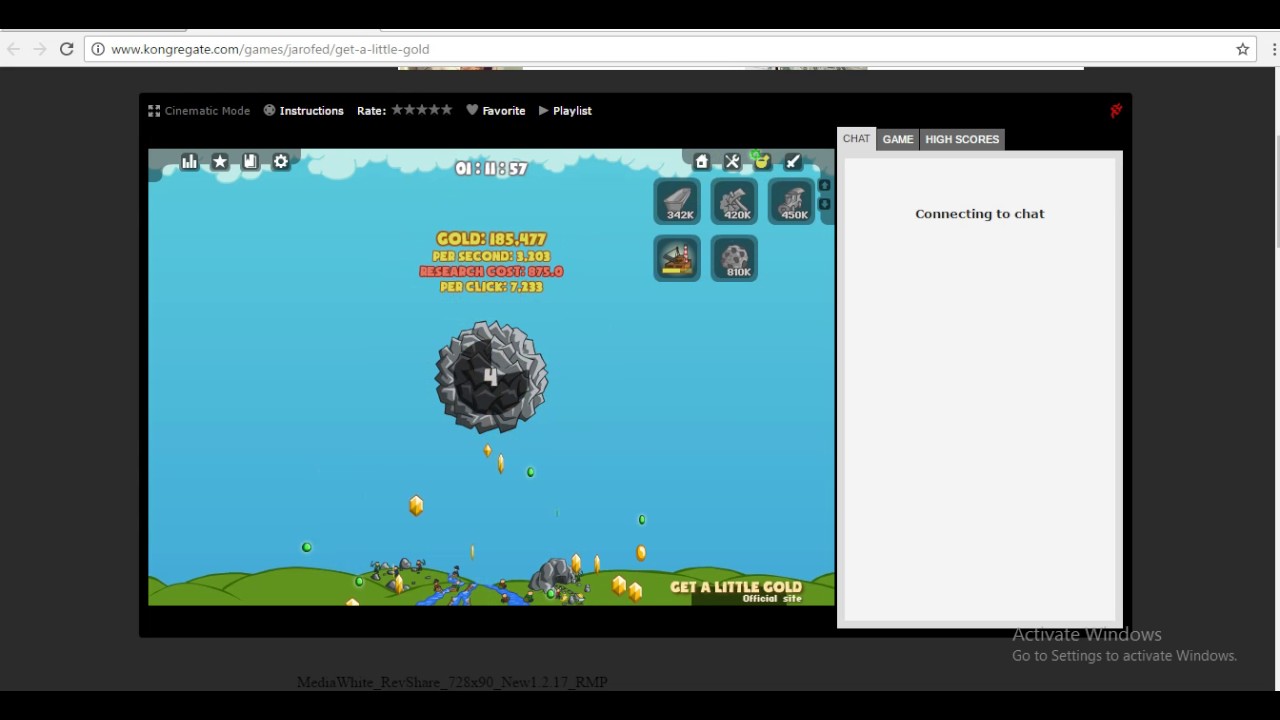This screenshot has width=1280, height=720.
Task: Open the sword tab icon
Action: pyautogui.click(x=793, y=162)
